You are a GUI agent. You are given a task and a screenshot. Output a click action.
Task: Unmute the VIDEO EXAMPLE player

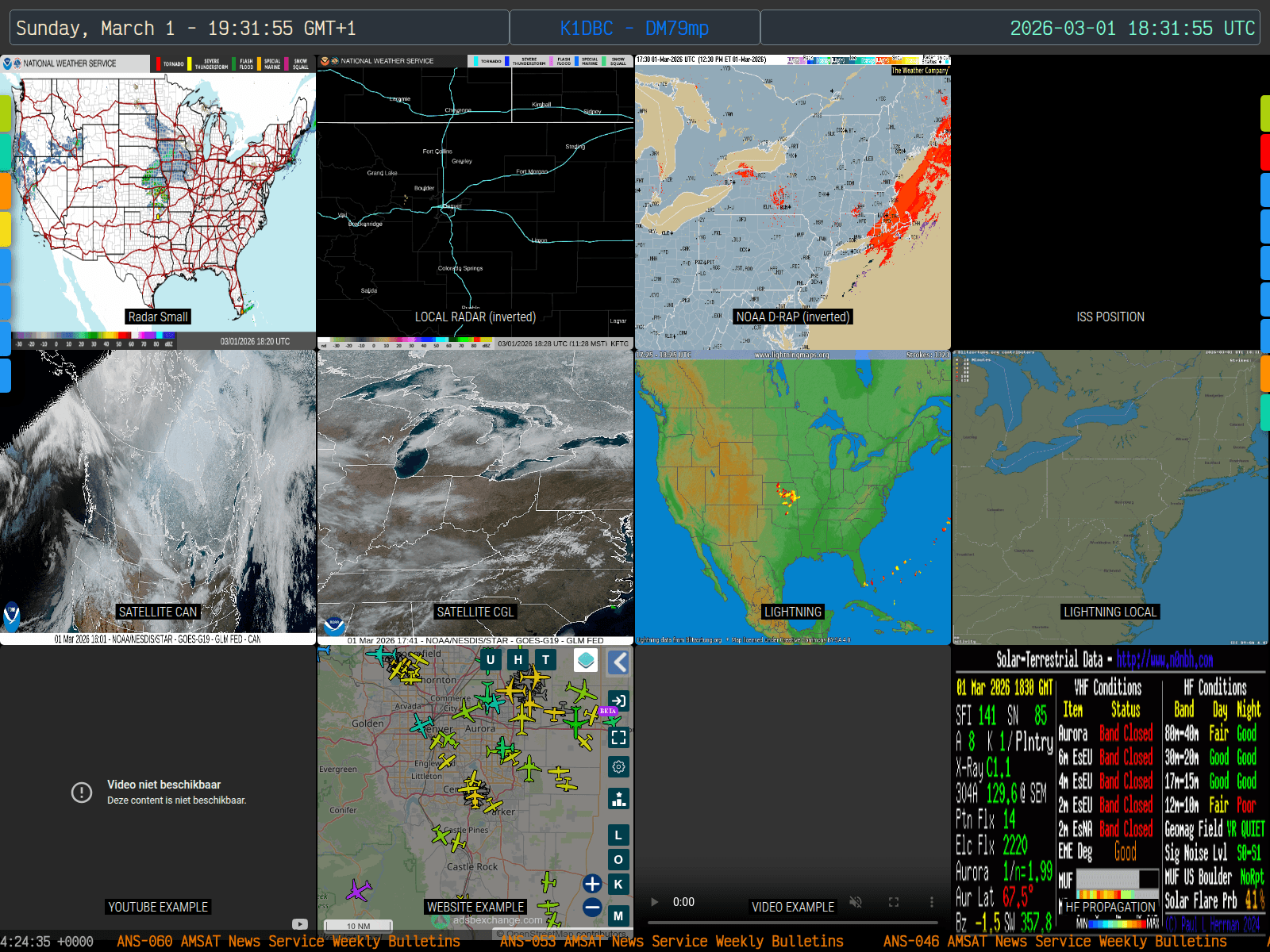(x=855, y=902)
